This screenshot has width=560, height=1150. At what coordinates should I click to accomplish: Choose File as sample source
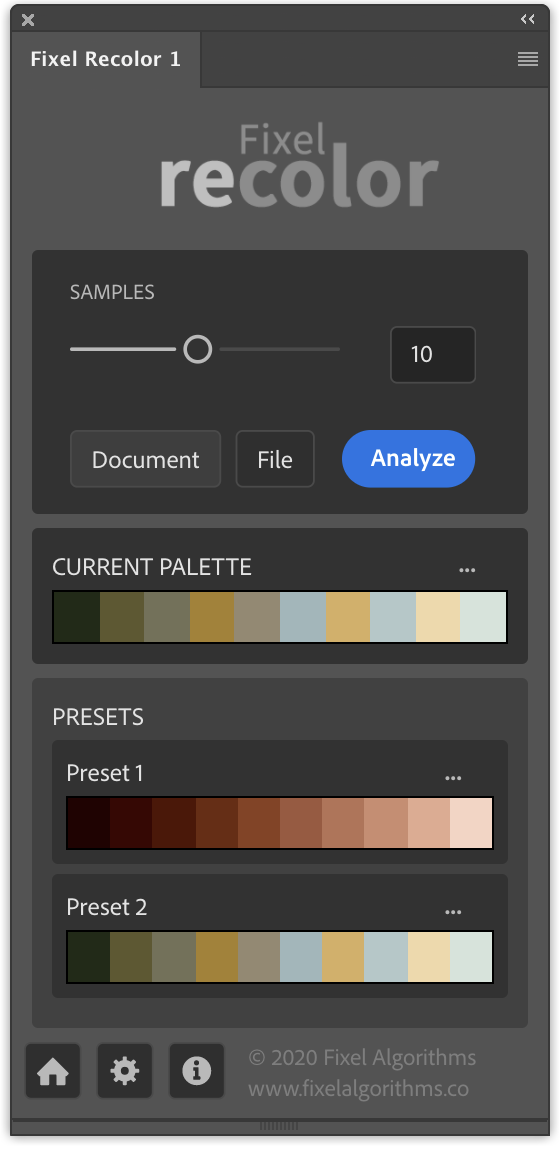tap(275, 459)
